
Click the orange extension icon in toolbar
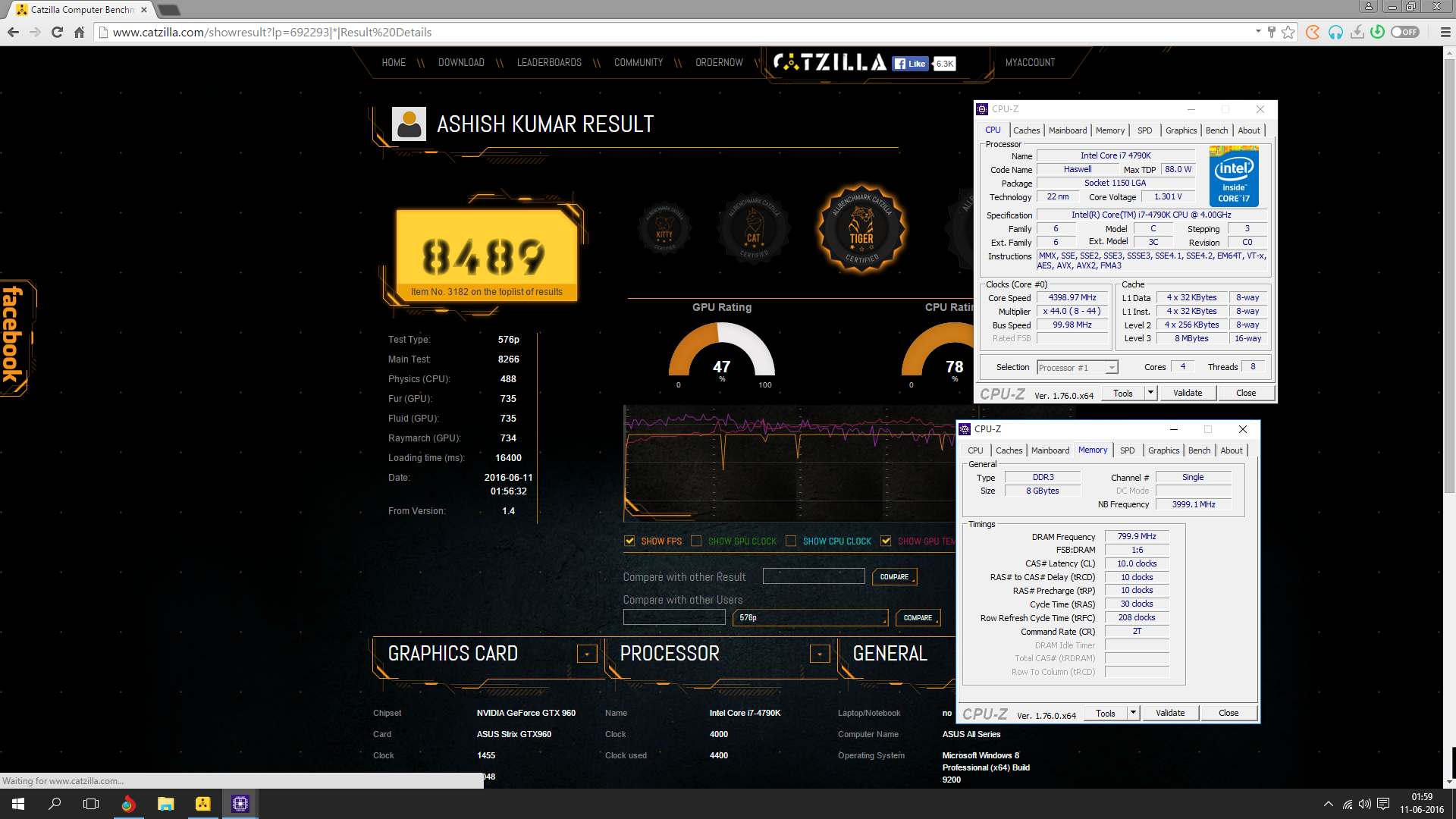[x=1313, y=32]
